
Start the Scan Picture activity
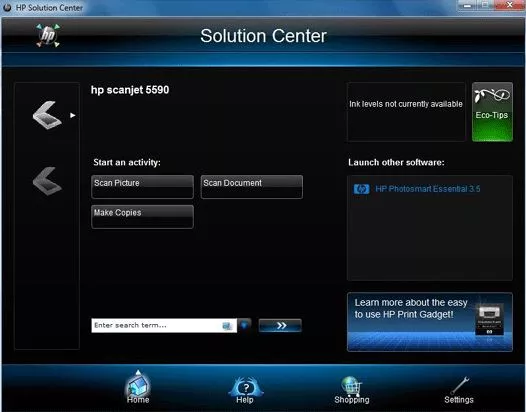pos(142,187)
